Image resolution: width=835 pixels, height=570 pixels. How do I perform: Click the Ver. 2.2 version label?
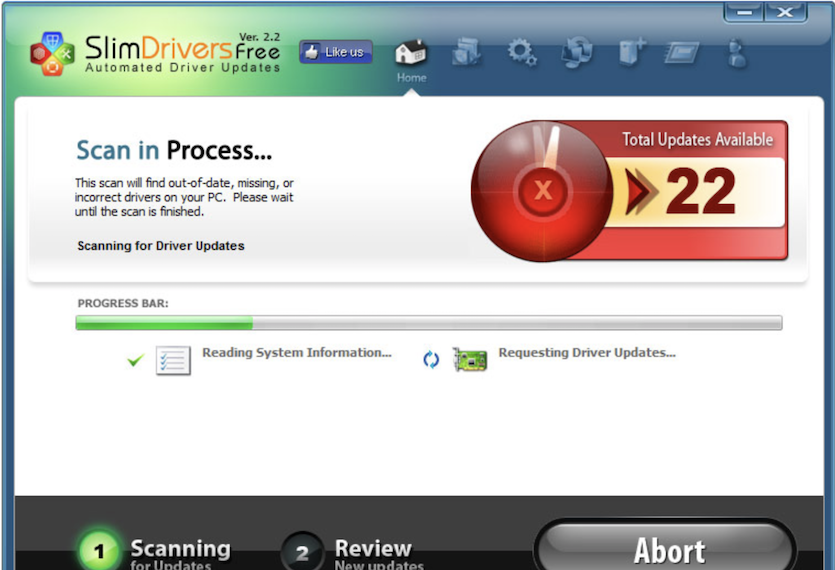click(259, 37)
